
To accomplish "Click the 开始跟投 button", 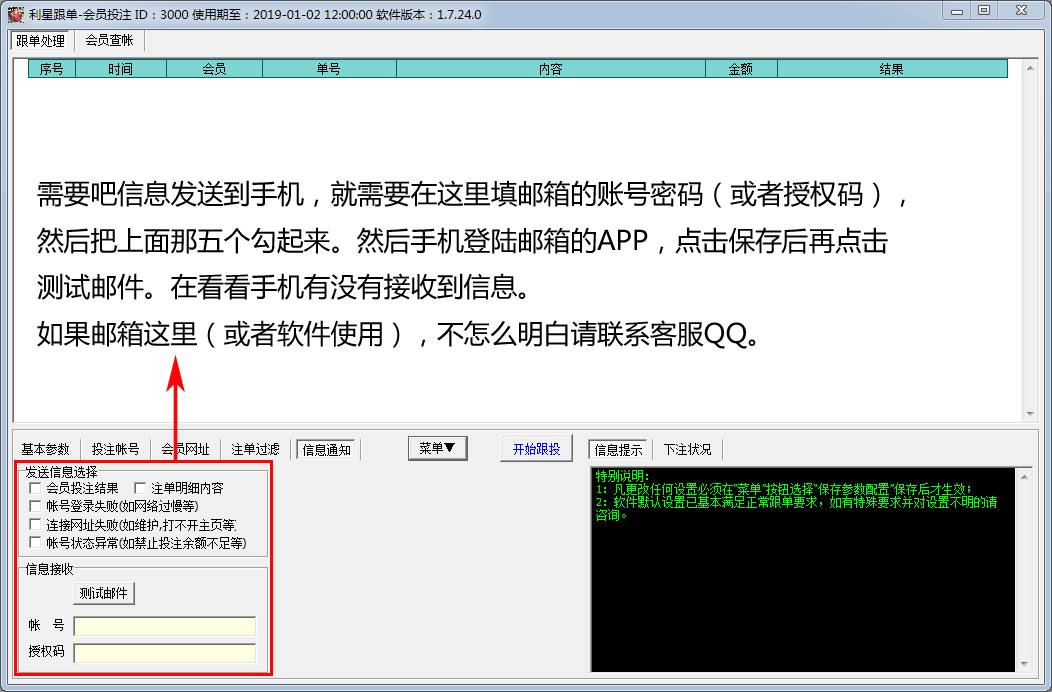I will pyautogui.click(x=536, y=449).
